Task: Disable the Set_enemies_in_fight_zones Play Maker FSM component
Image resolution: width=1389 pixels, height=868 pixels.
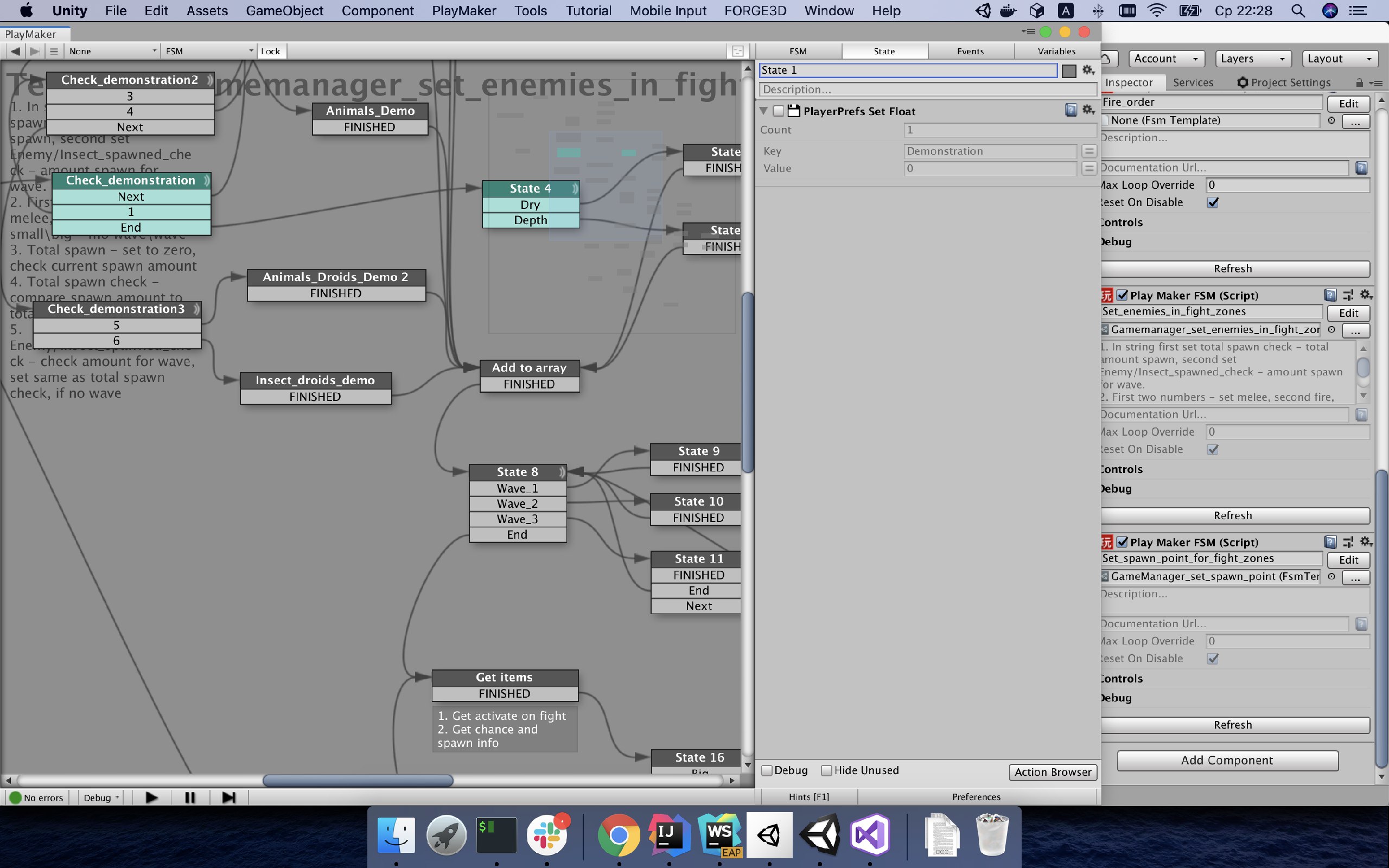Action: 1122,295
